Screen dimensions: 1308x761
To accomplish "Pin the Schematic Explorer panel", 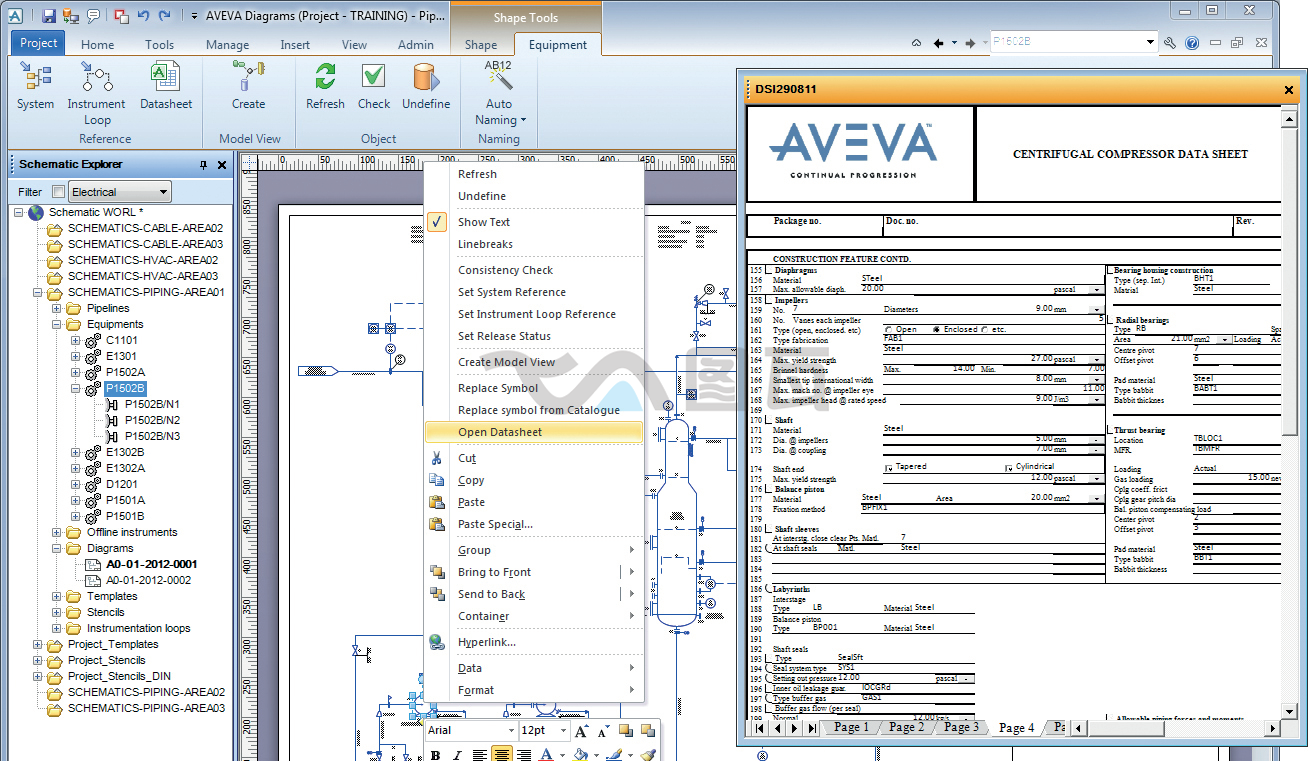I will 204,165.
